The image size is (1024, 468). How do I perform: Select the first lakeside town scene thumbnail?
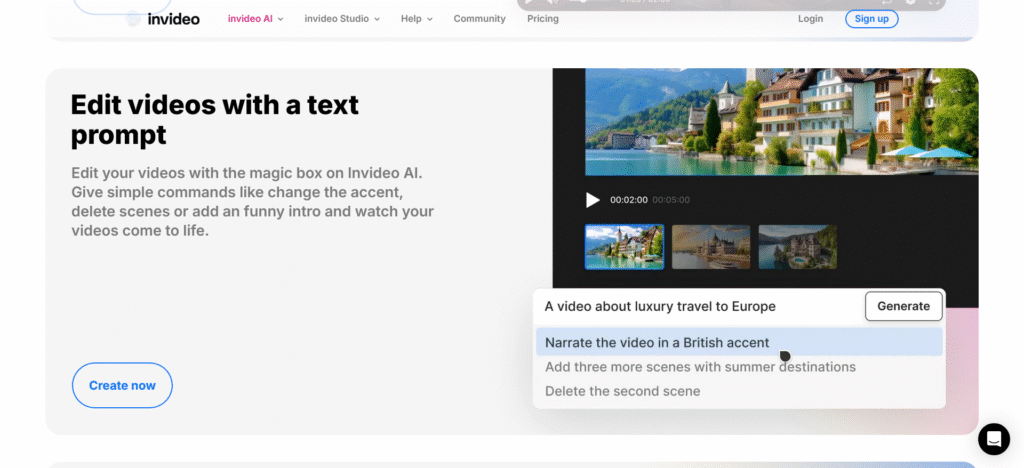tap(624, 247)
